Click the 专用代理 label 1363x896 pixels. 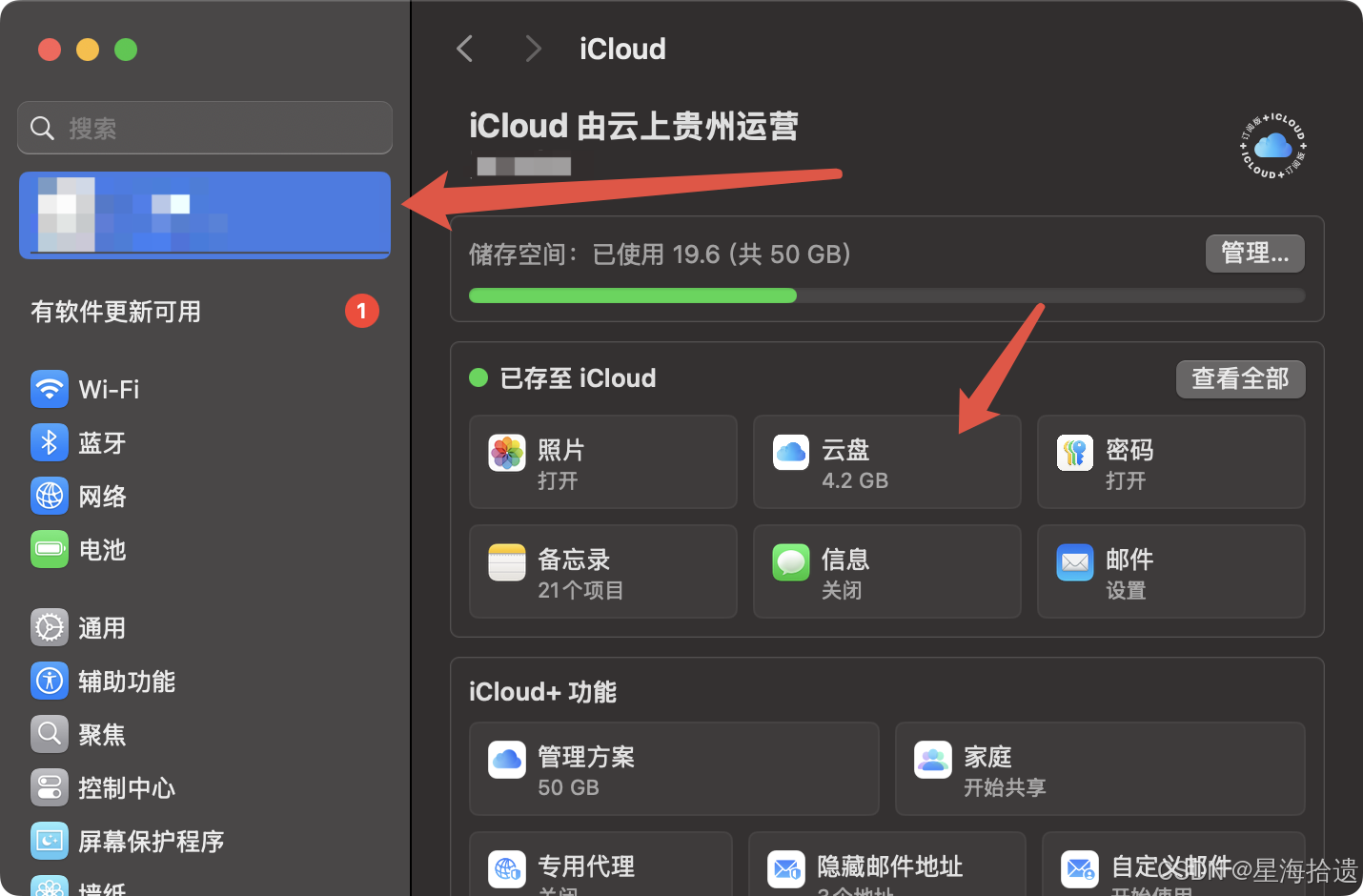(x=586, y=865)
